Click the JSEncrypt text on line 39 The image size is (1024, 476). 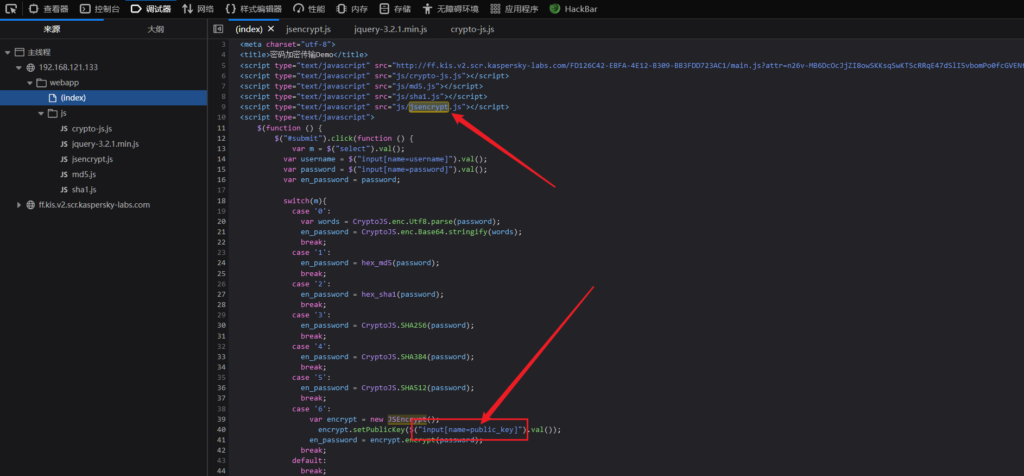point(407,419)
